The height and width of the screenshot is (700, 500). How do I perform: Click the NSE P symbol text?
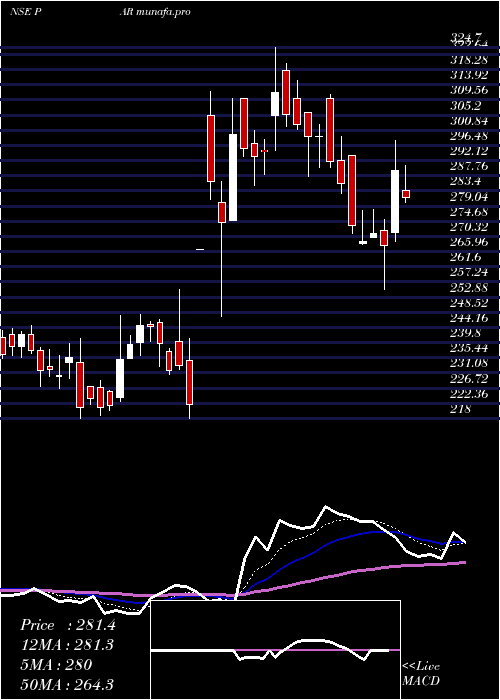tap(26, 12)
